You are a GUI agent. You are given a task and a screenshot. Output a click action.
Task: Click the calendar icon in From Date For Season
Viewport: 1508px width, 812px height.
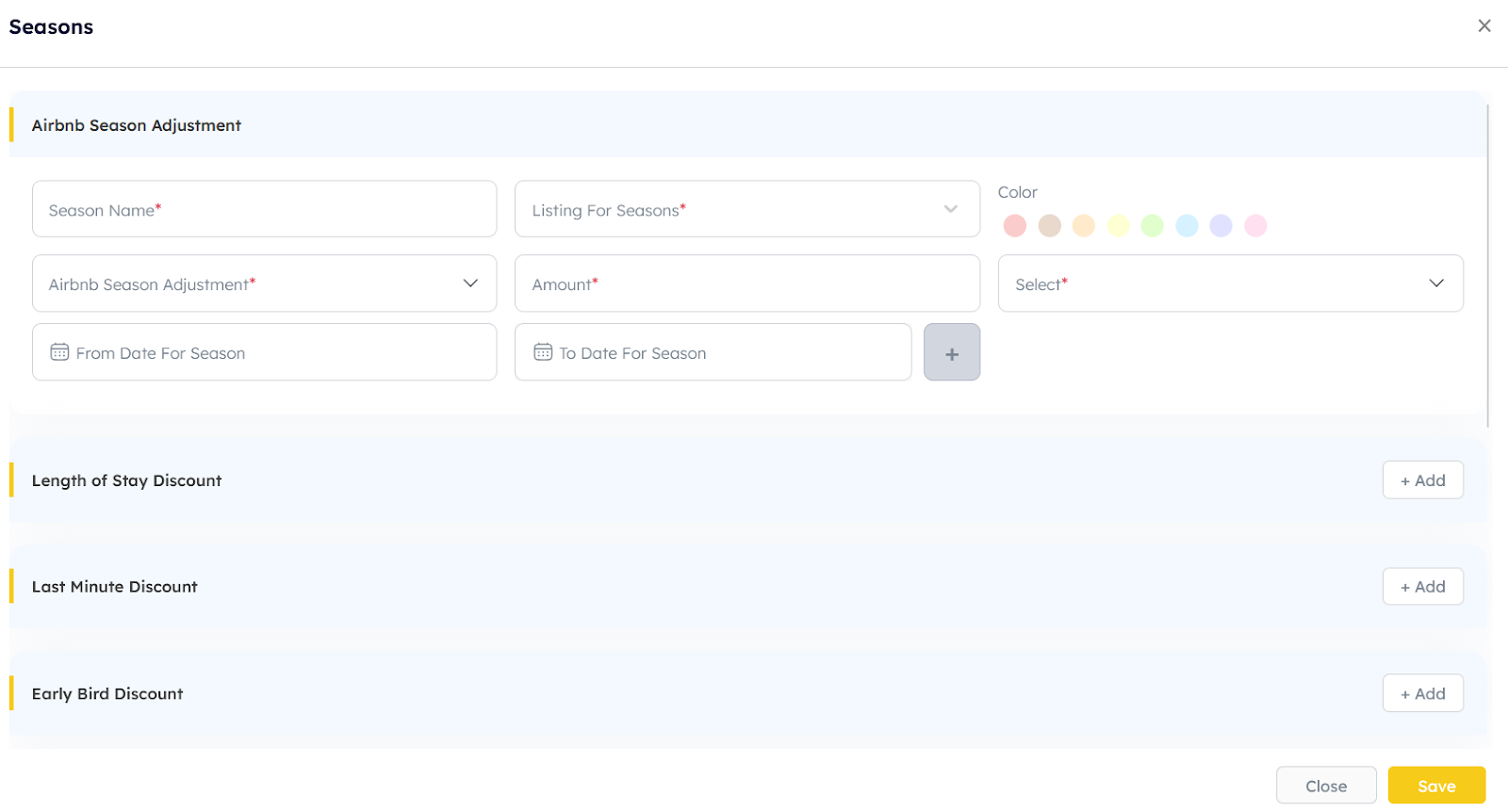coord(59,352)
